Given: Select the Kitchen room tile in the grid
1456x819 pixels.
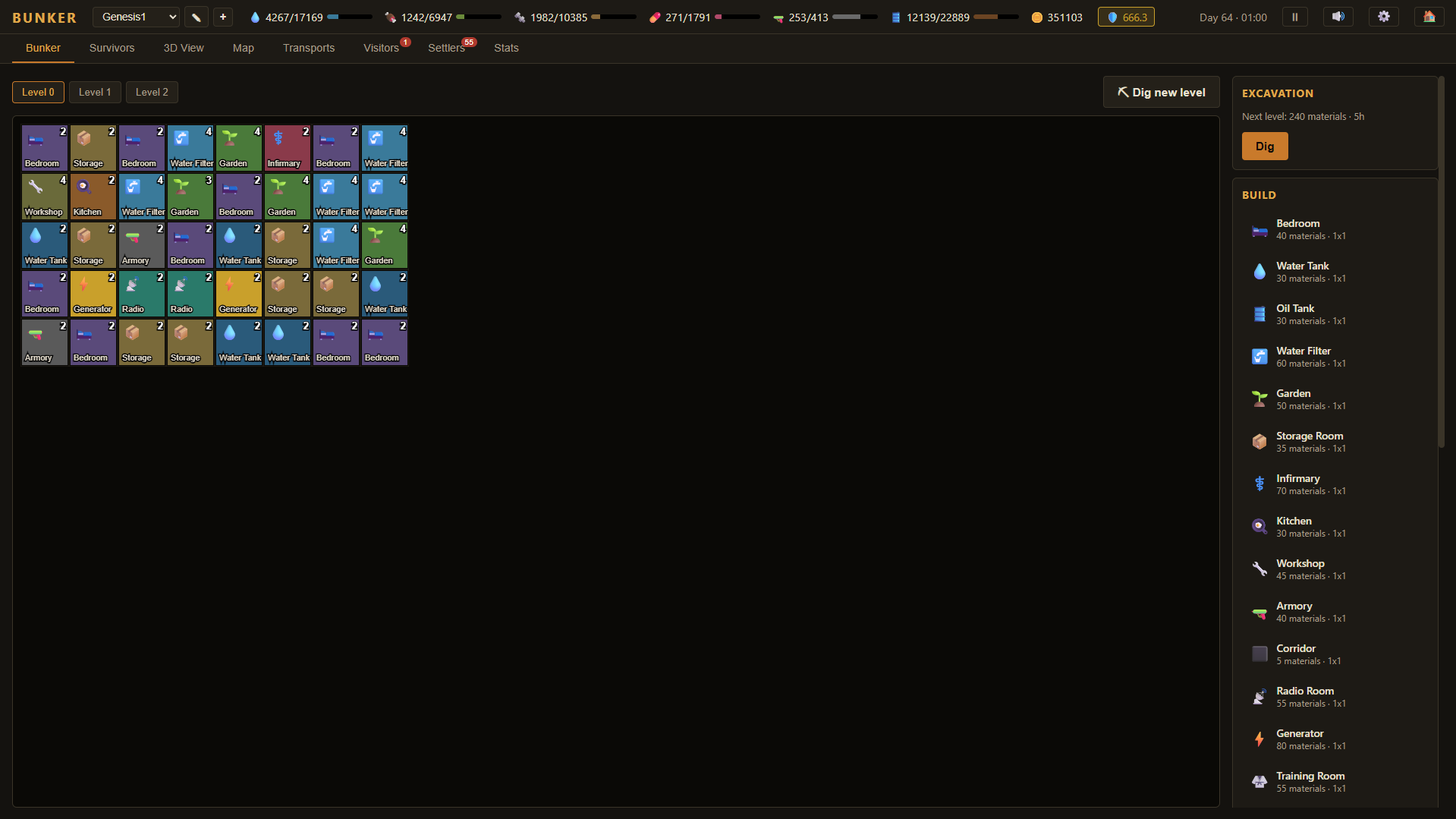Looking at the screenshot, I should [93, 197].
